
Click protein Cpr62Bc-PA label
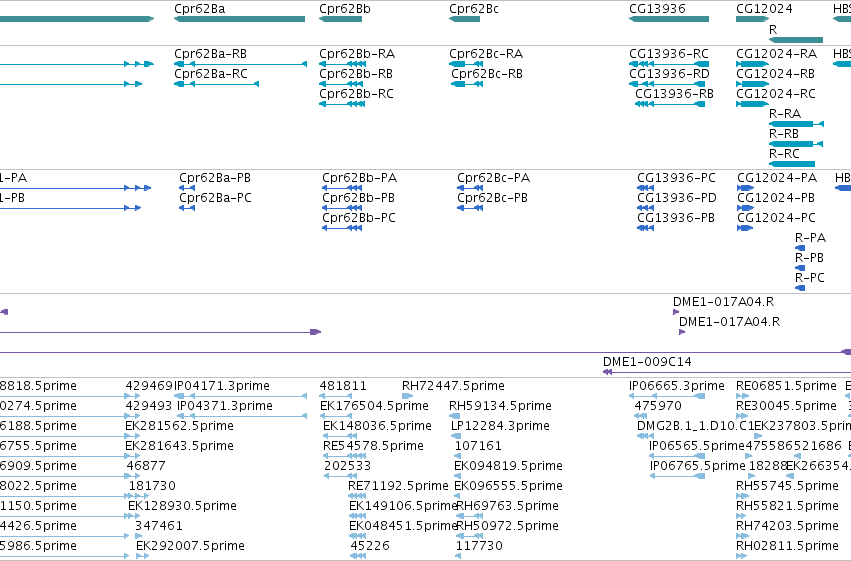pyautogui.click(x=493, y=178)
